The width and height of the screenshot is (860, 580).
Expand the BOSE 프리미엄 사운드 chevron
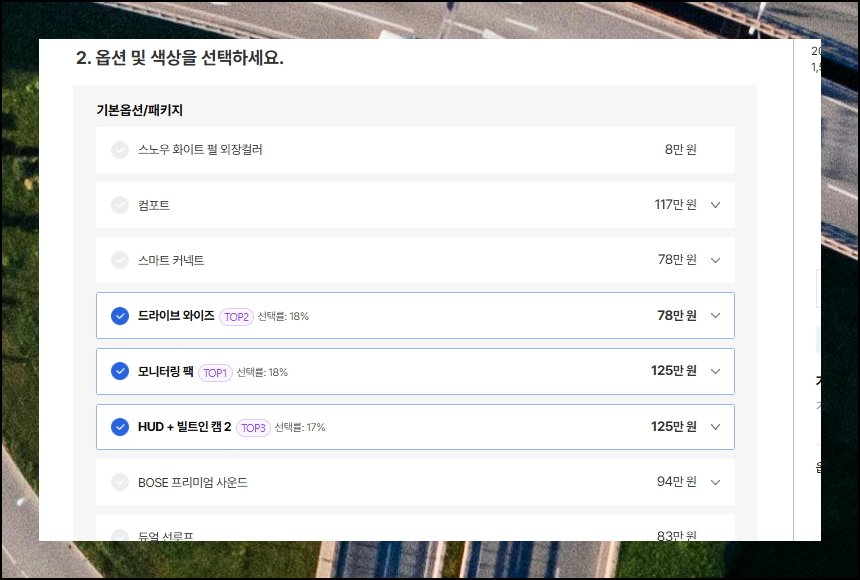(715, 482)
